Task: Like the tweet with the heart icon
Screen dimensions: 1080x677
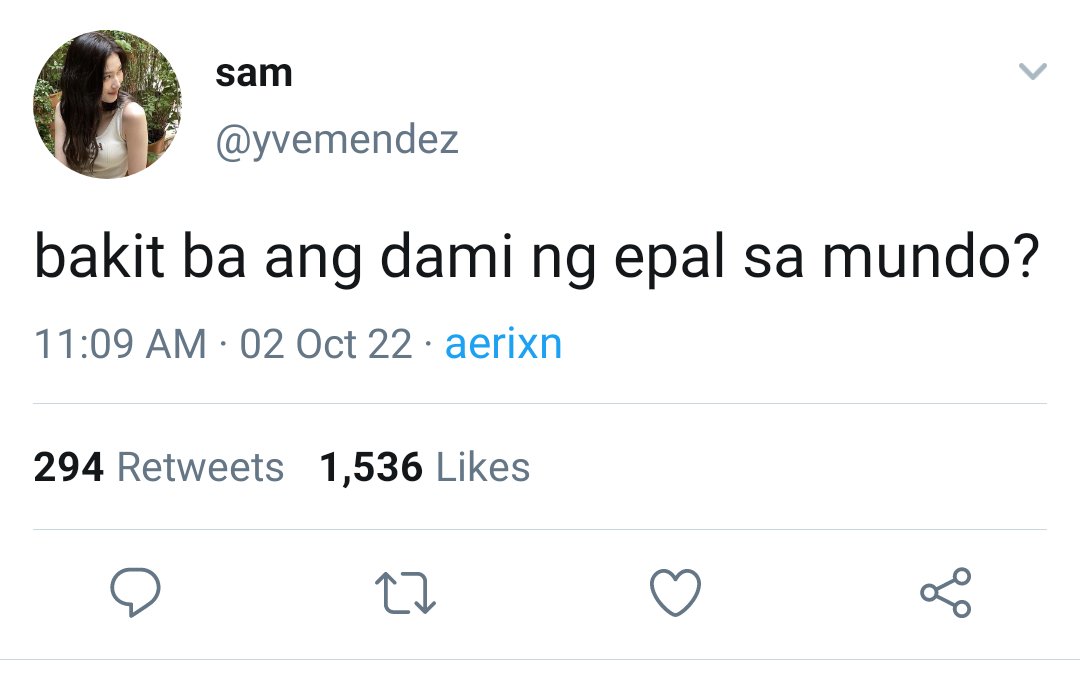Action: pos(675,592)
